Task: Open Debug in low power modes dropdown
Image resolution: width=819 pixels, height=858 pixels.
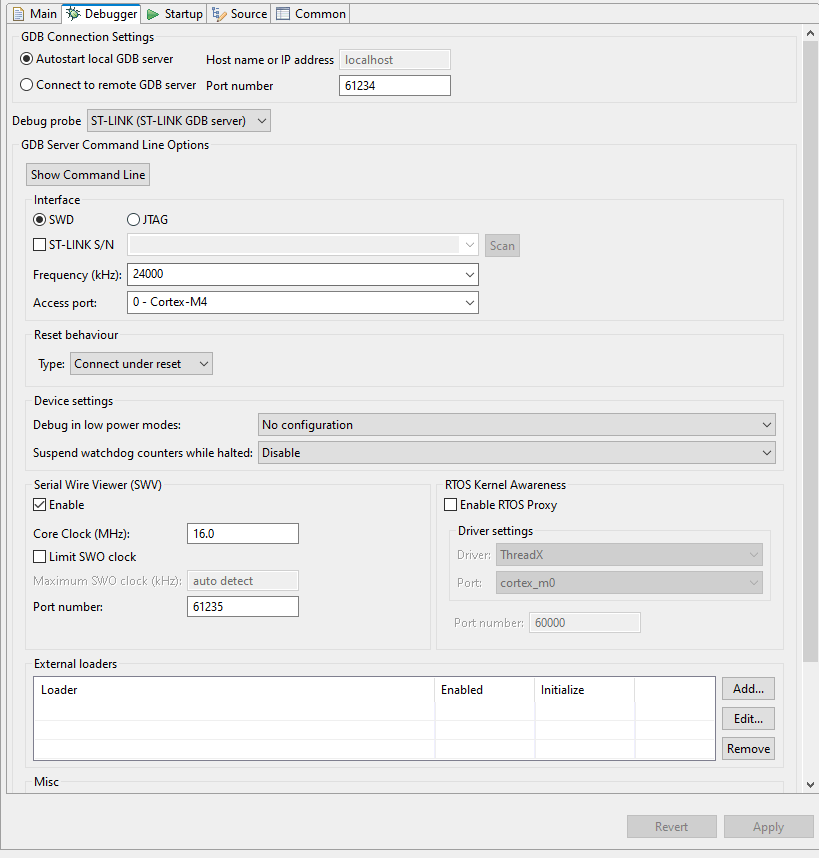Action: 516,425
